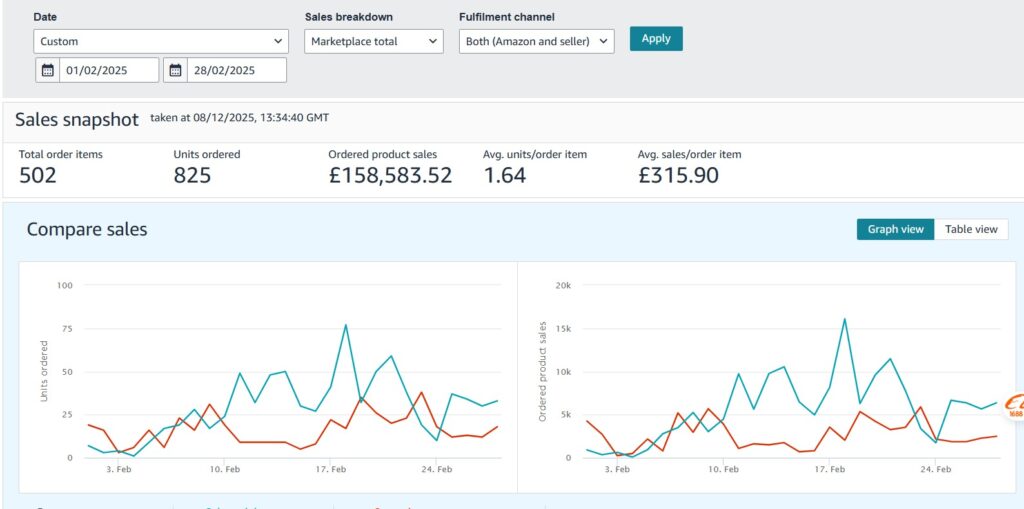Click the Units ordered value 825
The width and height of the screenshot is (1024, 509).
coord(192,176)
